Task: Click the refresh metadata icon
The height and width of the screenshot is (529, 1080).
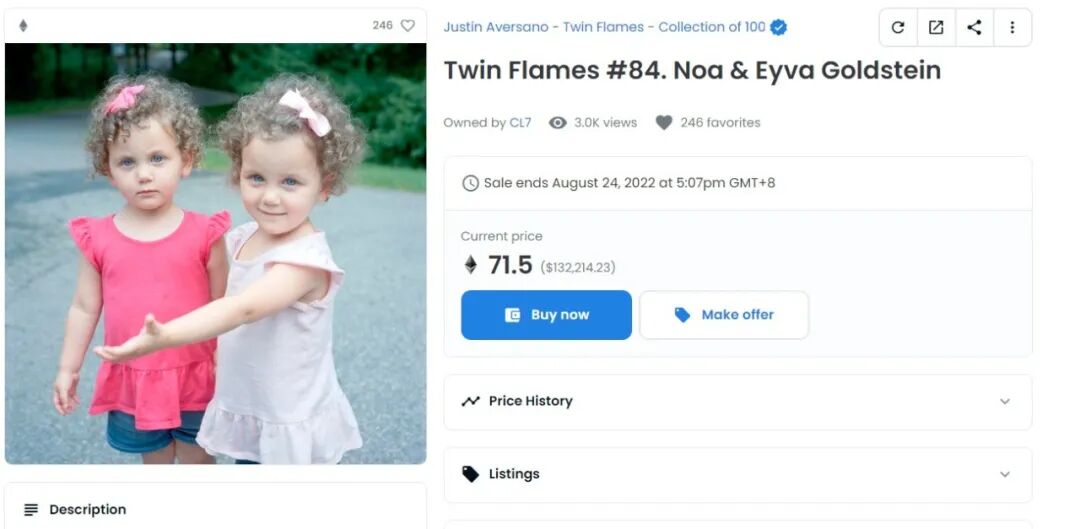Action: click(898, 28)
